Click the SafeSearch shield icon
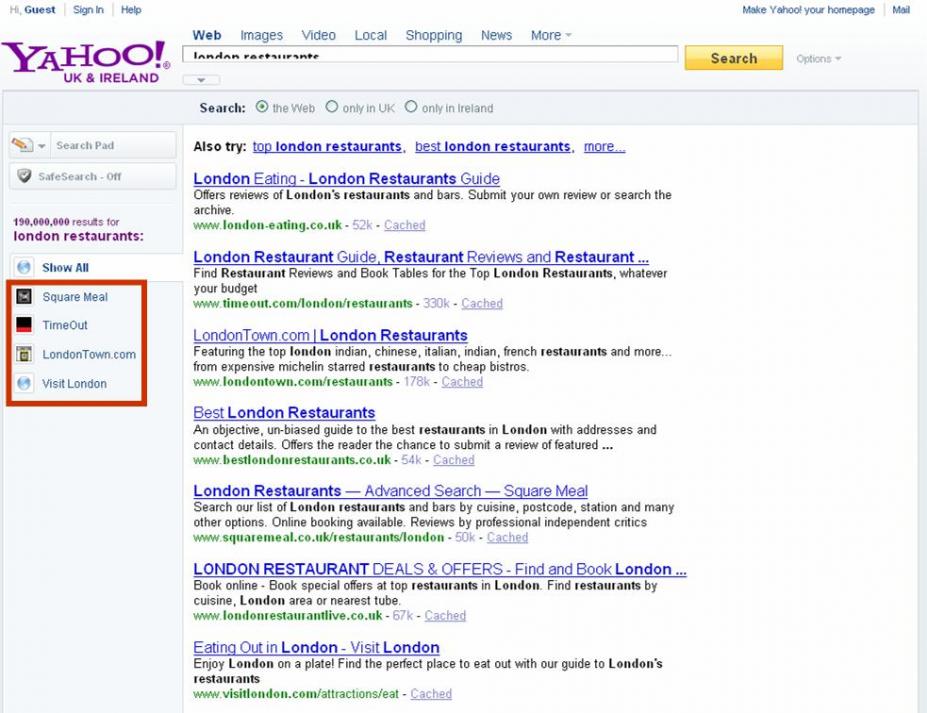 pyautogui.click(x=24, y=176)
